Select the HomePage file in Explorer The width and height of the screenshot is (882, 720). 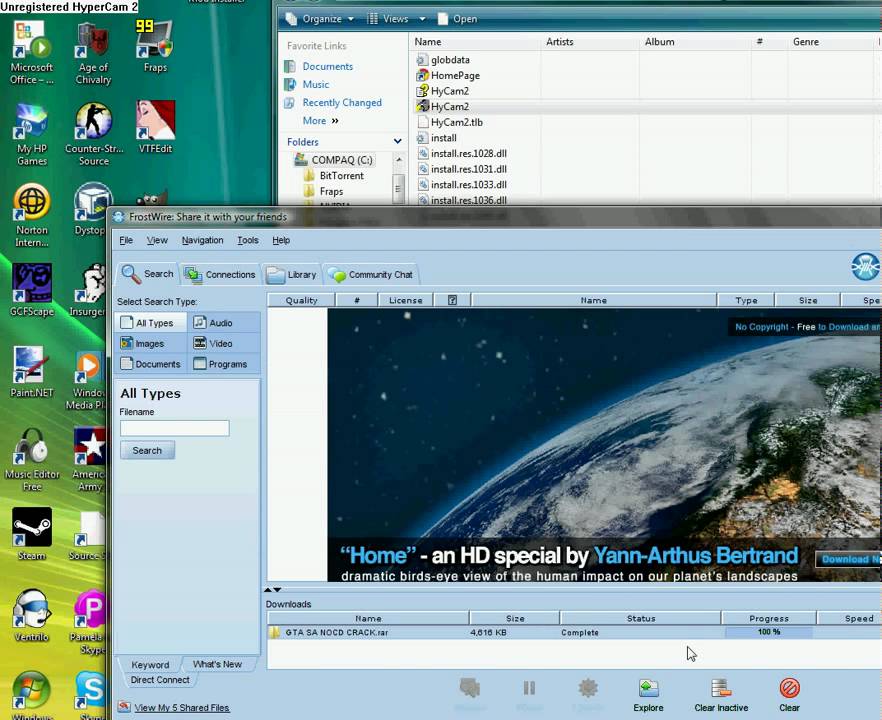448,75
